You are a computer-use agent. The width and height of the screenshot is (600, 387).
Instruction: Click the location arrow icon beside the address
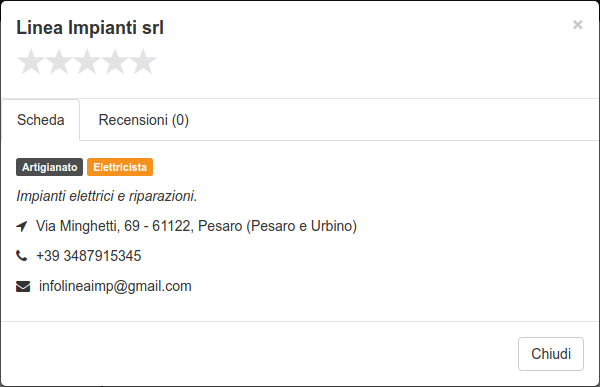click(x=22, y=226)
